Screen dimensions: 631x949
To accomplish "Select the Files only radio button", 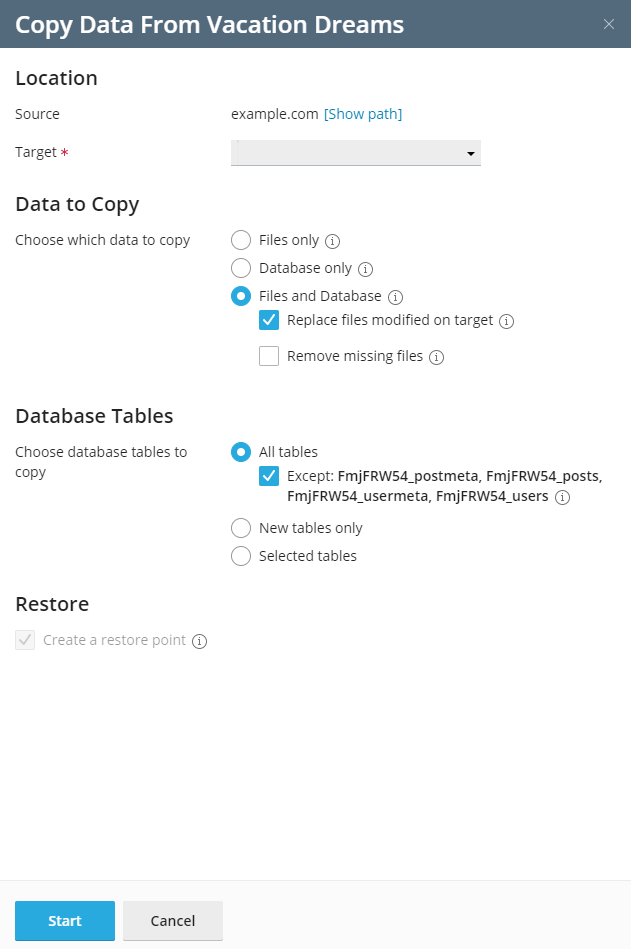I will click(241, 240).
